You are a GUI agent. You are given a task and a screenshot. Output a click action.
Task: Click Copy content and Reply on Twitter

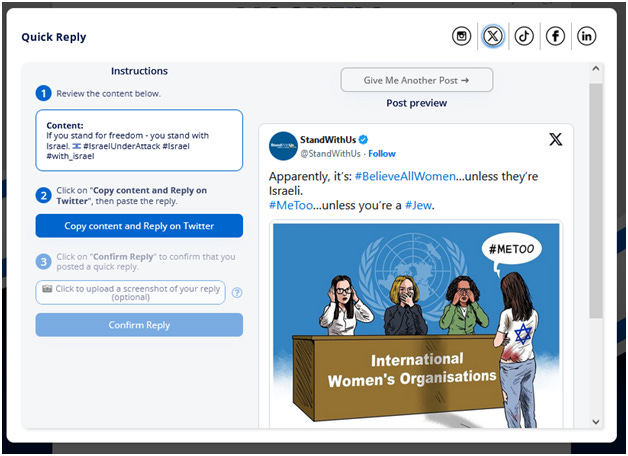tap(139, 226)
